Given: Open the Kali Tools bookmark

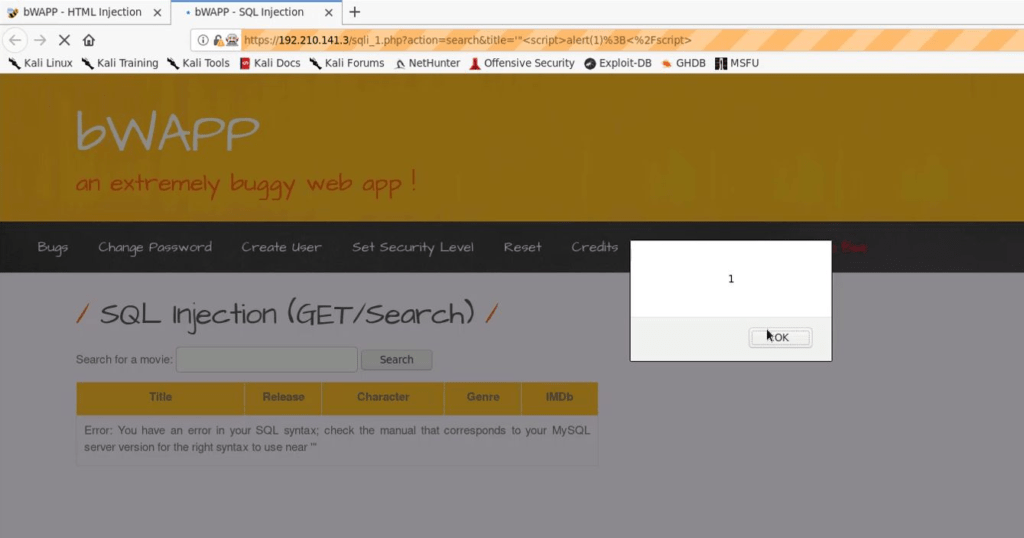Looking at the screenshot, I should (x=198, y=63).
